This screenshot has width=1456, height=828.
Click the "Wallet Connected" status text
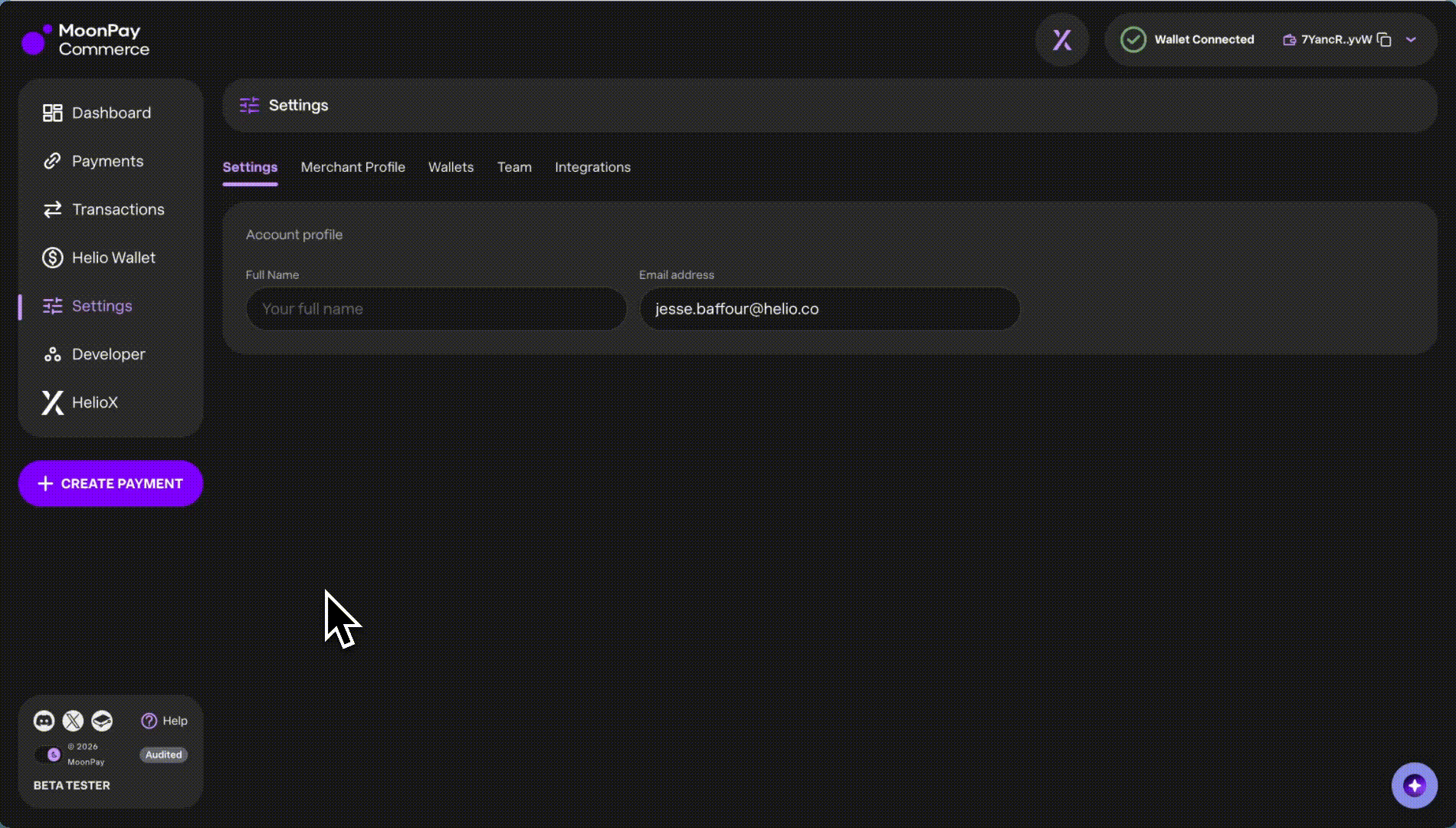1204,40
